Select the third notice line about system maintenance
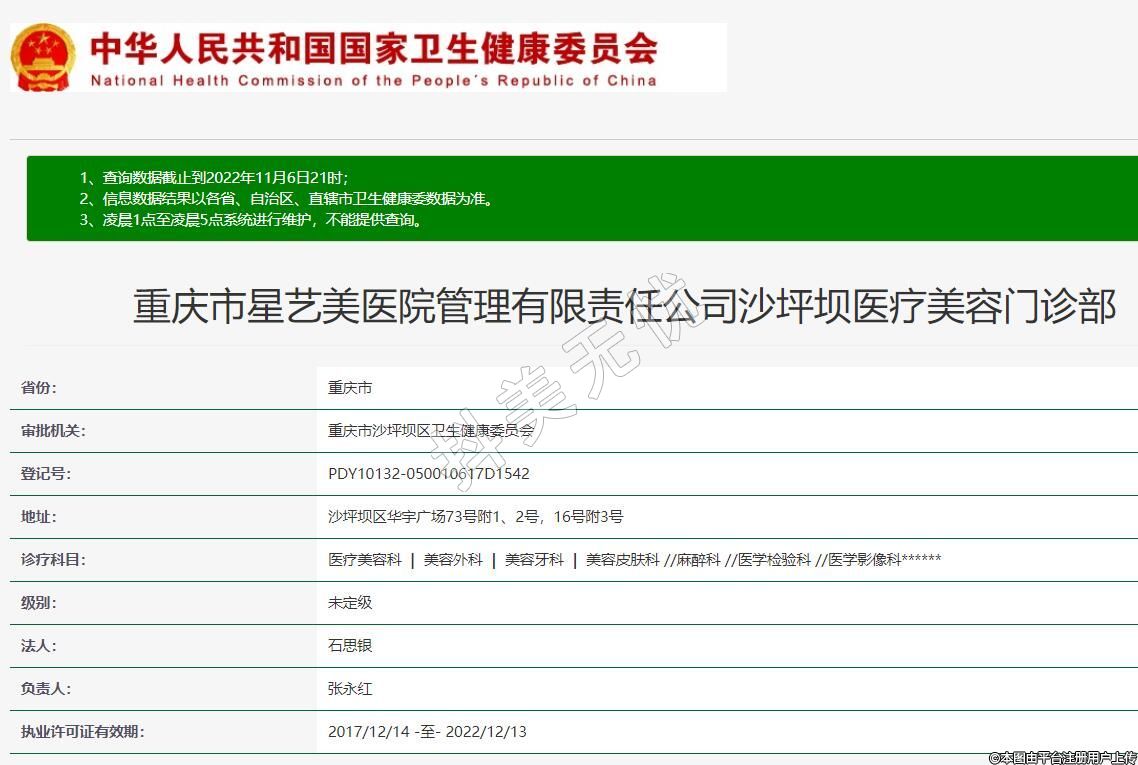The height and width of the screenshot is (765, 1138). [250, 220]
